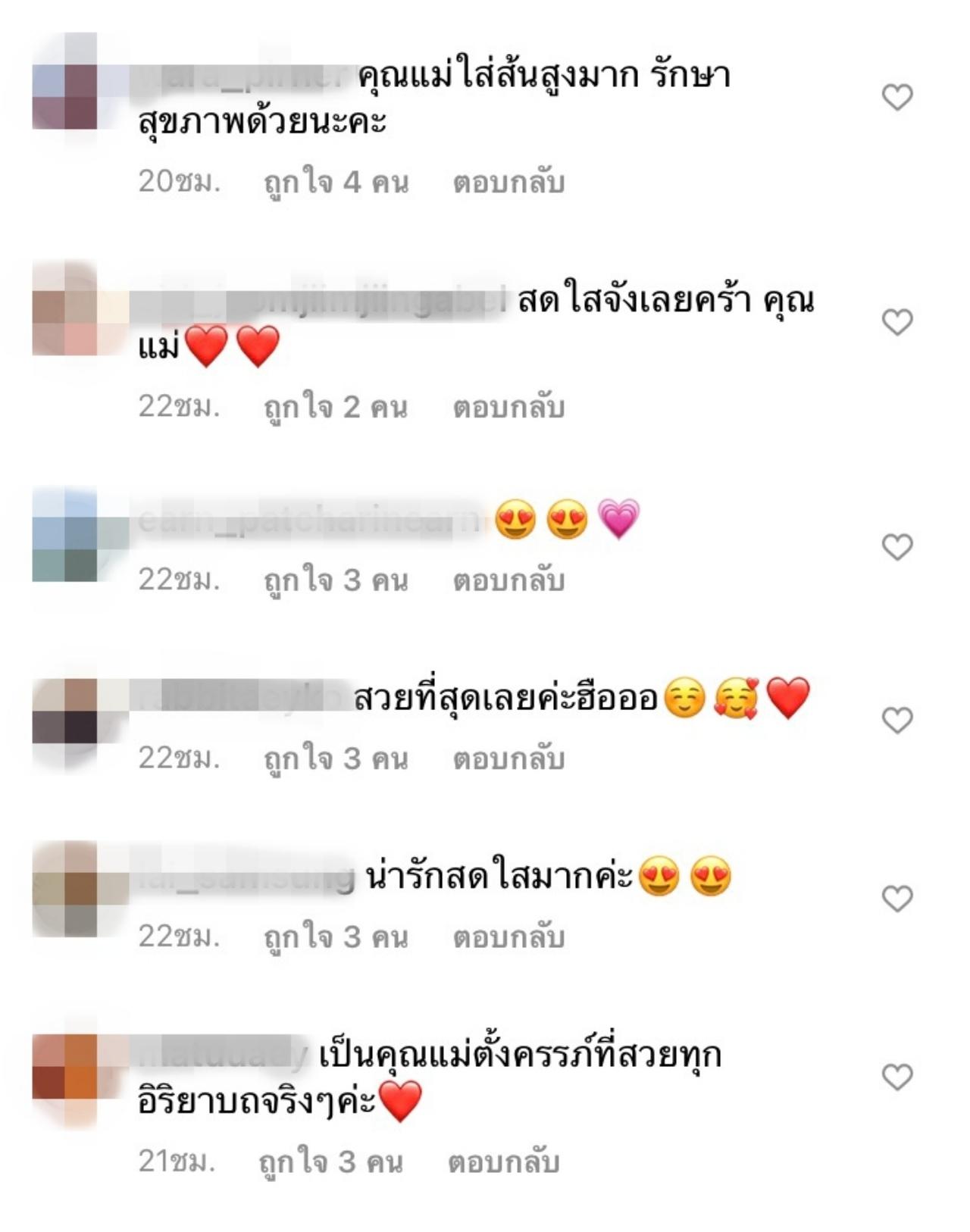
Task: View the 4 likes on the first comment
Action: click(336, 183)
